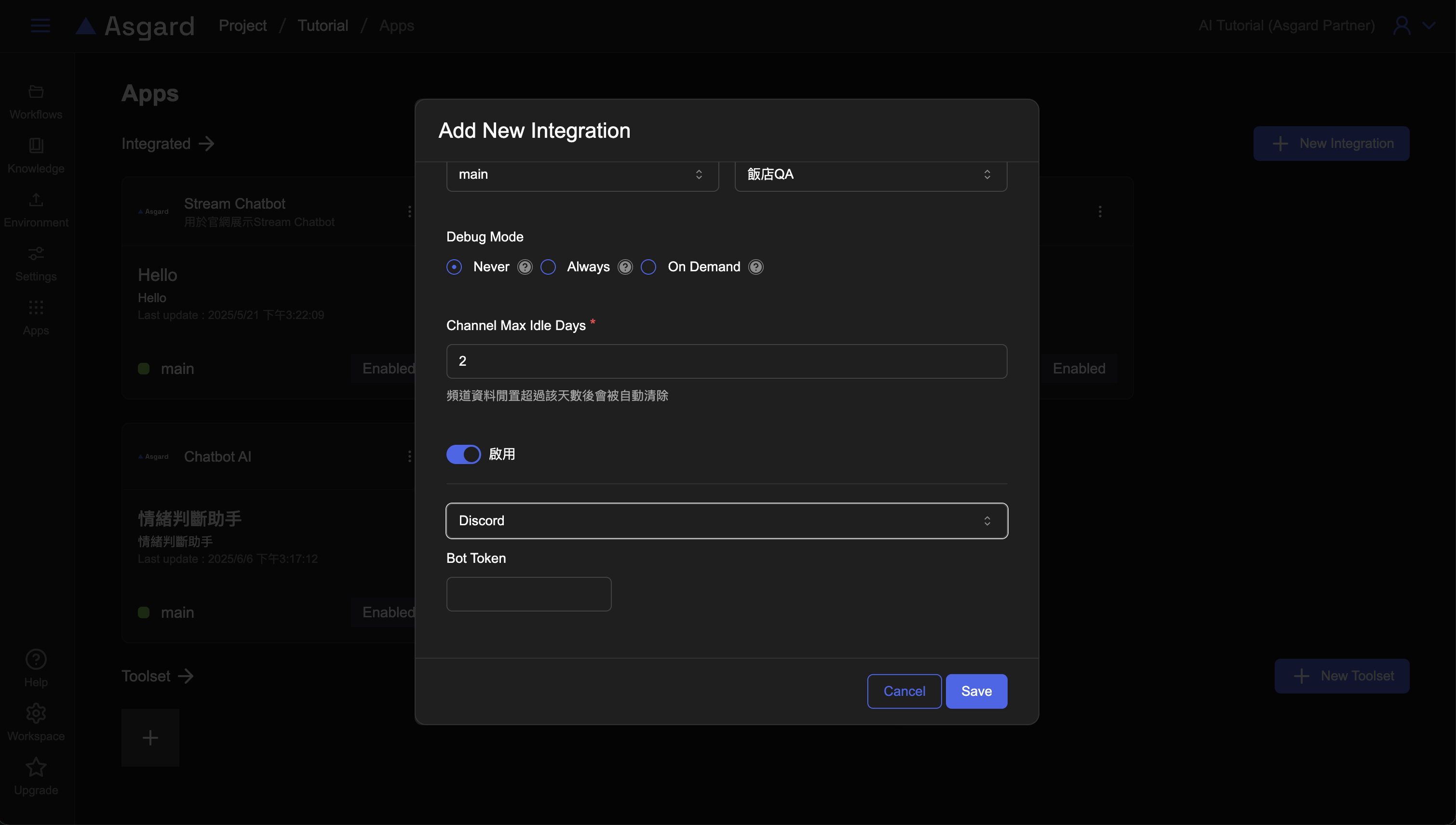Viewport: 1456px width, 825px height.
Task: Open the main environment dropdown
Action: tap(582, 174)
